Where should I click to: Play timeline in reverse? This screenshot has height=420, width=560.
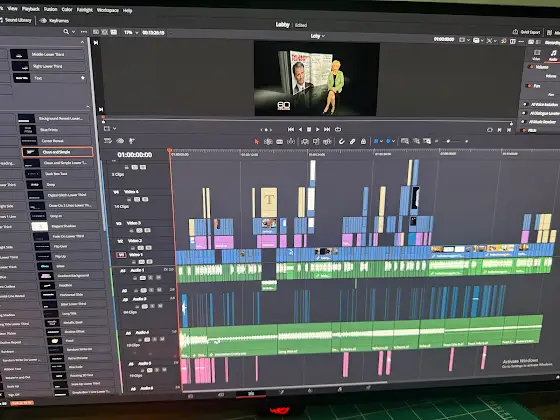[300, 129]
